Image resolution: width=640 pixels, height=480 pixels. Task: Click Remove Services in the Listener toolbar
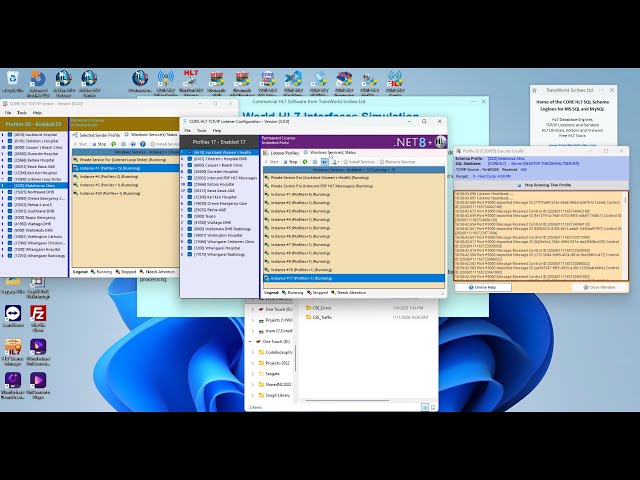(x=396, y=161)
